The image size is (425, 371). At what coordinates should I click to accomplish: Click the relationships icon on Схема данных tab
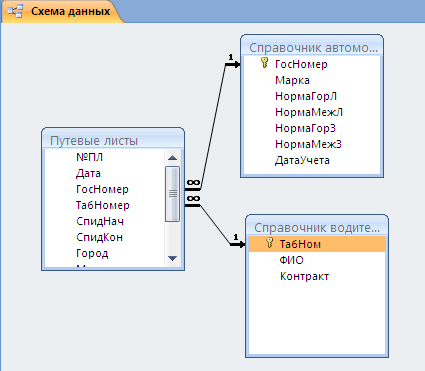tap(15, 12)
